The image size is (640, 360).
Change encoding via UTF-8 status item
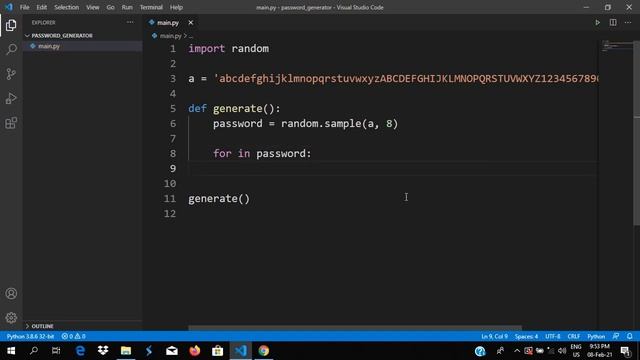[x=553, y=336]
